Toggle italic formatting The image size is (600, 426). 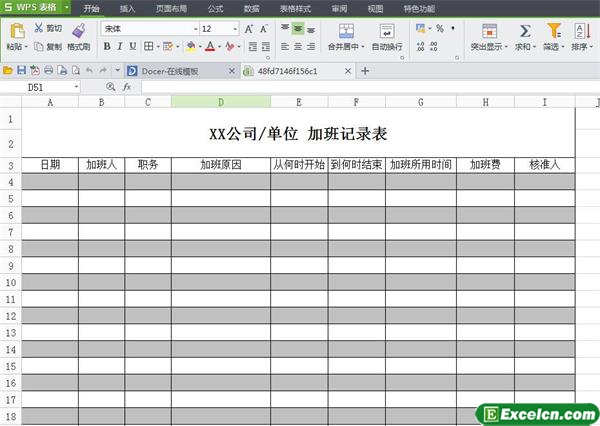pyautogui.click(x=120, y=46)
